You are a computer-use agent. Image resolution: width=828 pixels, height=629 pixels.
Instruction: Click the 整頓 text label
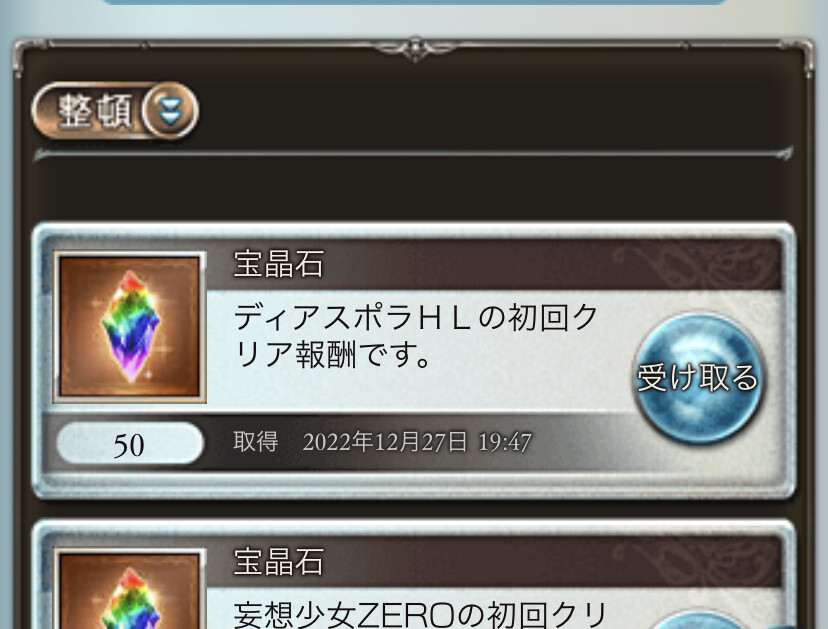(x=93, y=111)
